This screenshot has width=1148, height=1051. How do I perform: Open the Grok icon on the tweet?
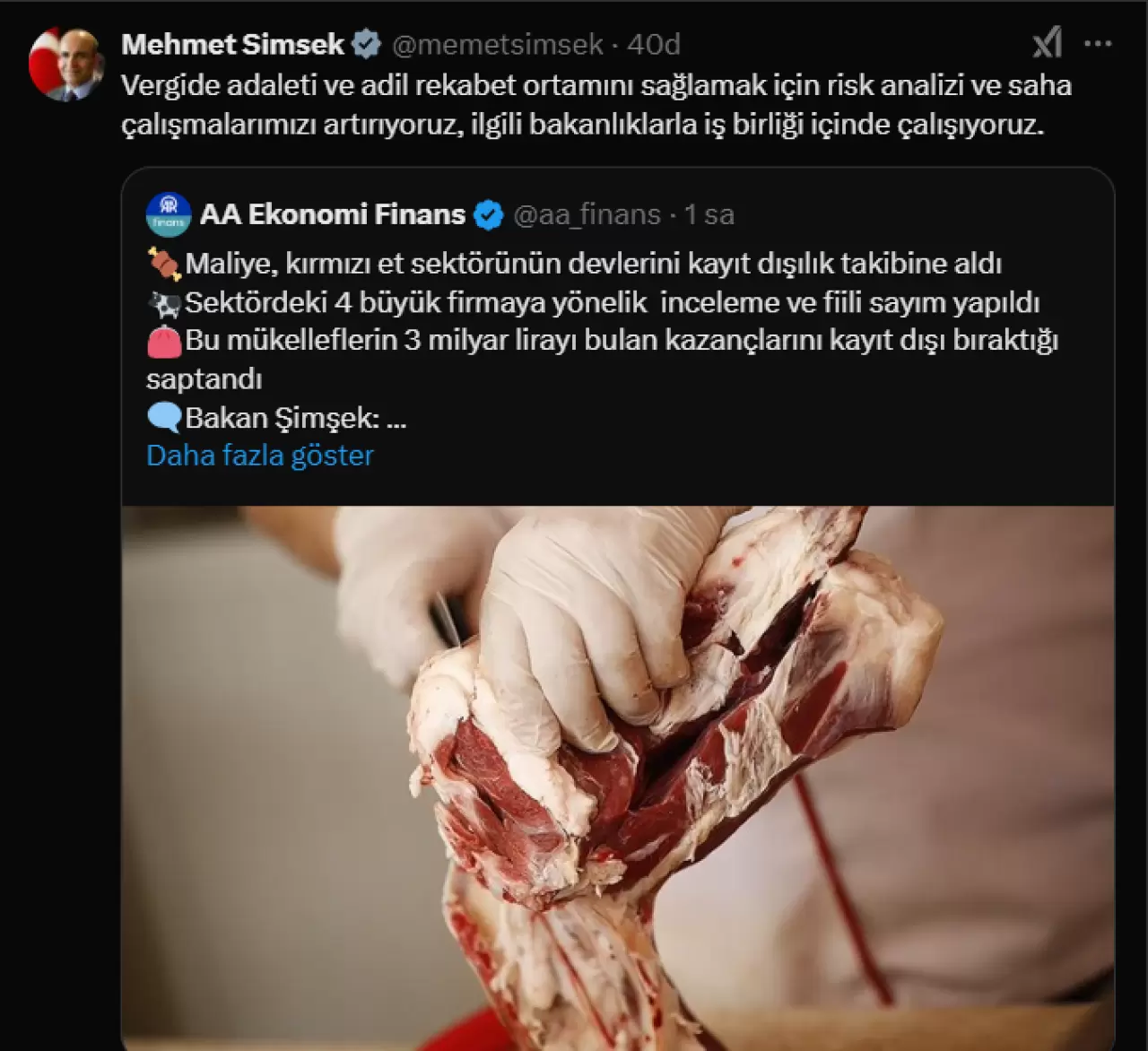tap(1047, 43)
